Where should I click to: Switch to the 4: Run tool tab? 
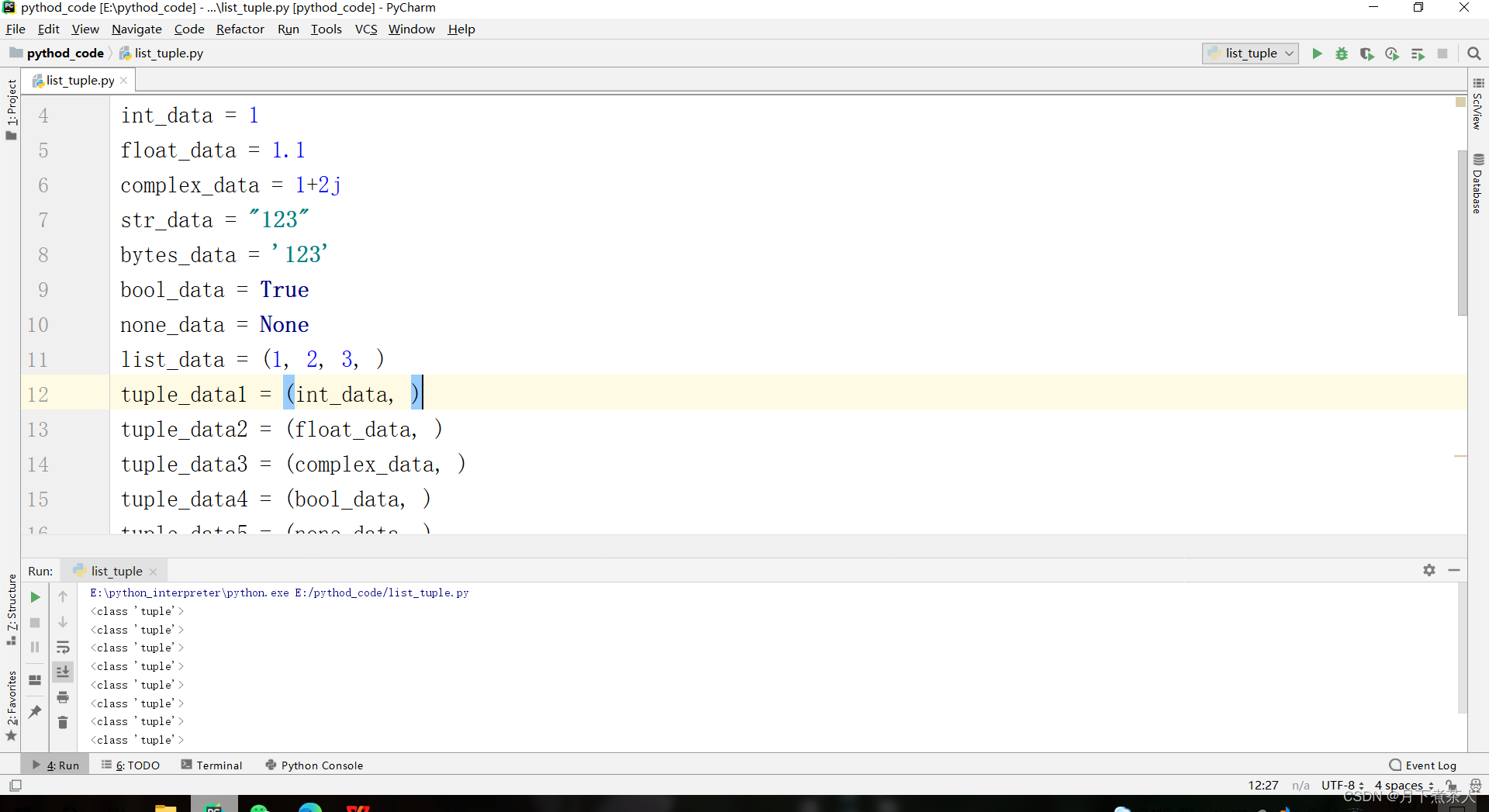point(55,765)
